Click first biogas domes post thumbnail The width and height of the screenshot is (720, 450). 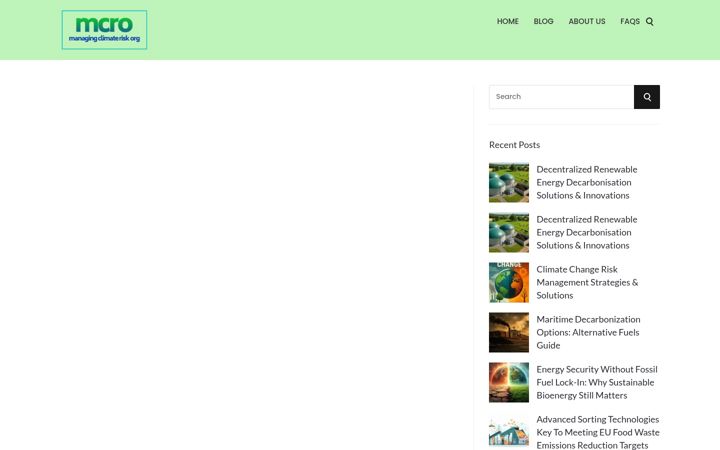[509, 182]
